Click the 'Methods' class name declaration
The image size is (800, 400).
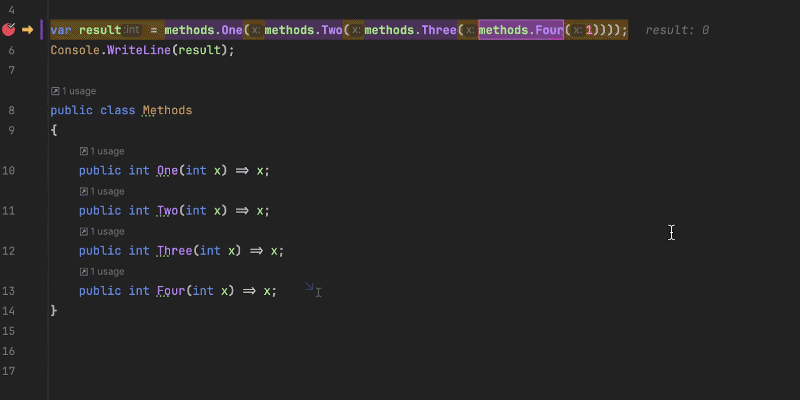pyautogui.click(x=167, y=110)
